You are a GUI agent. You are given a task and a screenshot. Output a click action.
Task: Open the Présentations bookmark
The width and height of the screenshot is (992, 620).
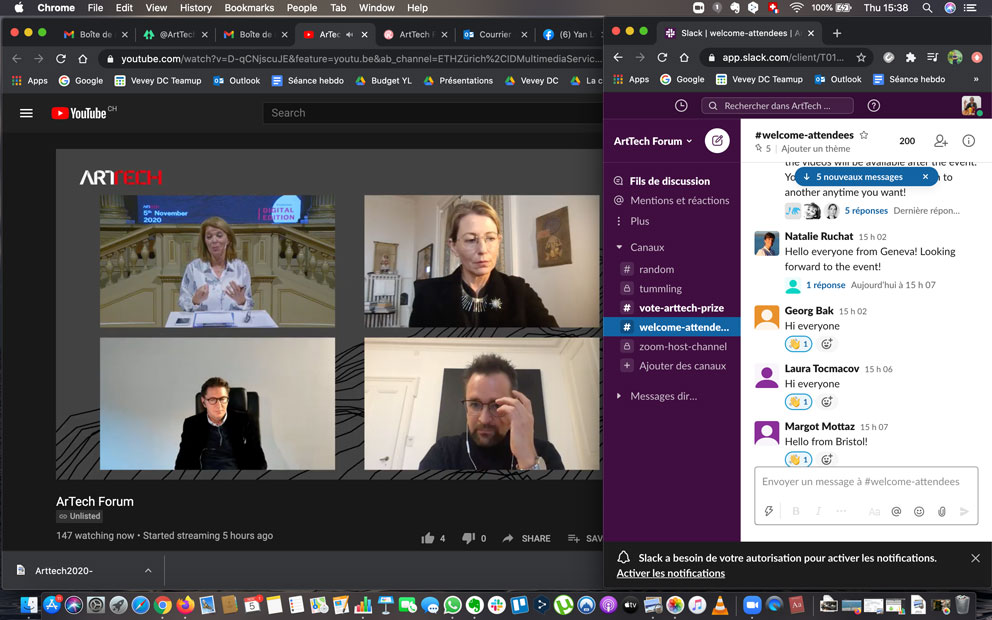click(x=458, y=80)
